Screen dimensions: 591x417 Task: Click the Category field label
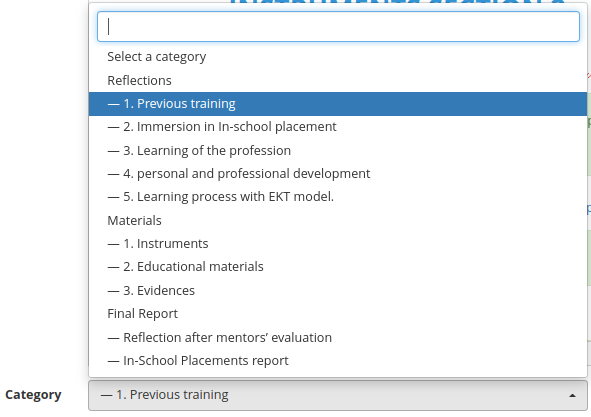point(33,395)
